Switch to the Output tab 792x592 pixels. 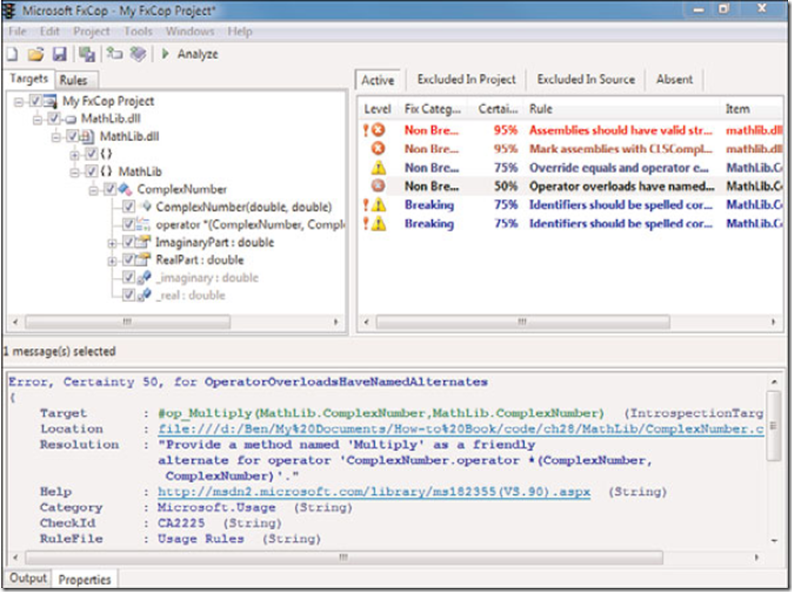click(x=28, y=578)
